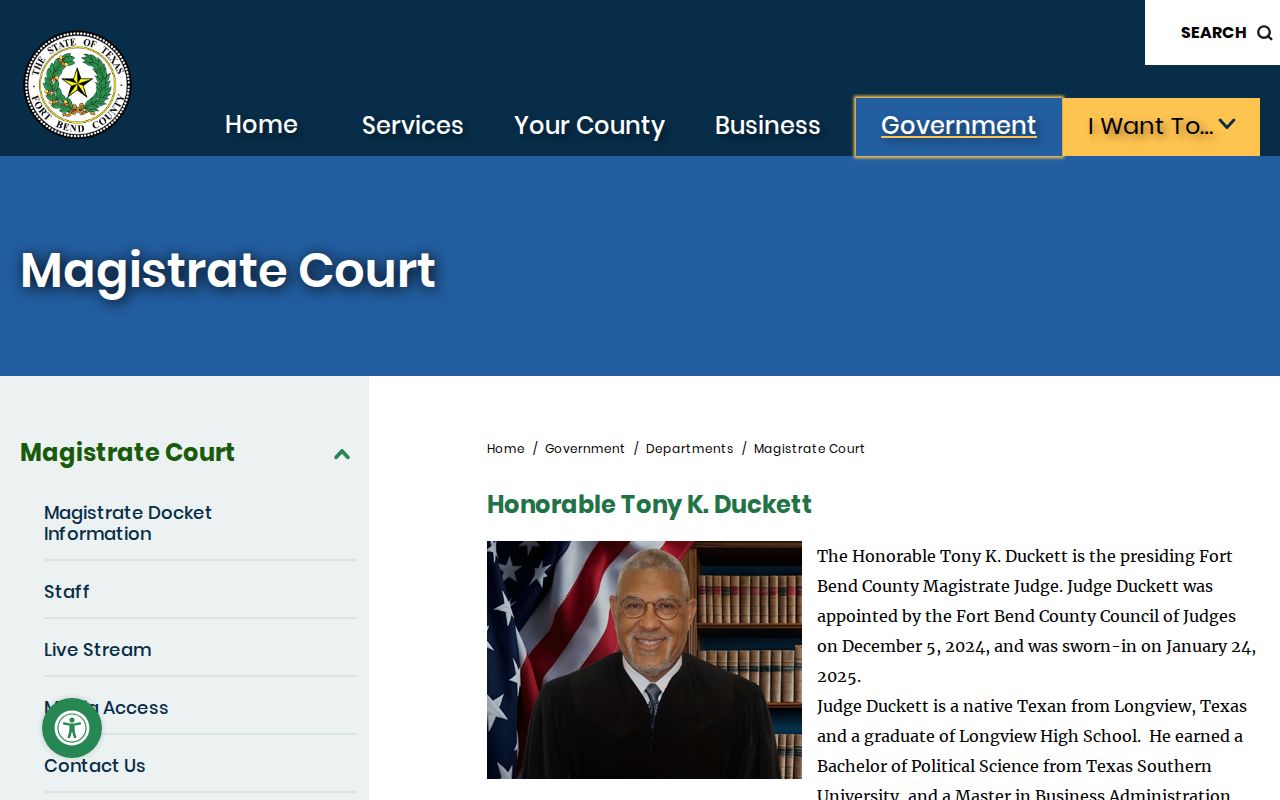The width and height of the screenshot is (1280, 800).
Task: Click the Government breadcrumb link
Action: tap(585, 449)
